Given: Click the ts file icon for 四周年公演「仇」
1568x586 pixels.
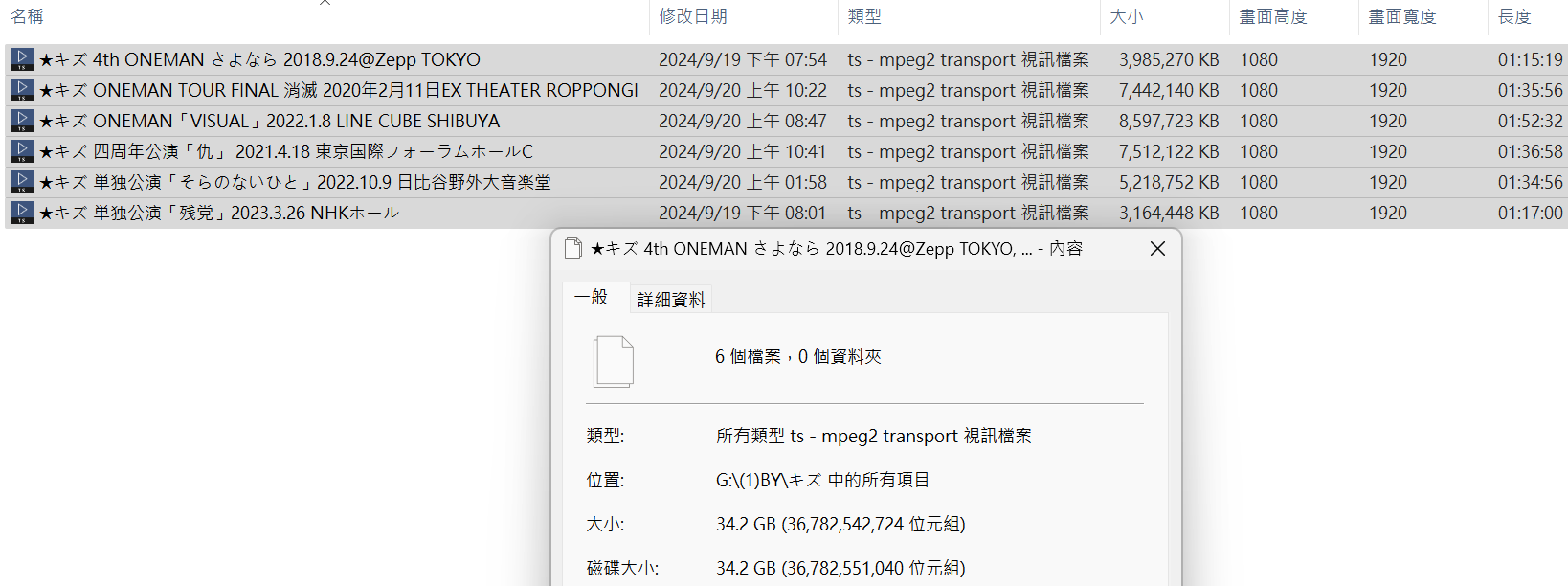Looking at the screenshot, I should click(x=21, y=151).
